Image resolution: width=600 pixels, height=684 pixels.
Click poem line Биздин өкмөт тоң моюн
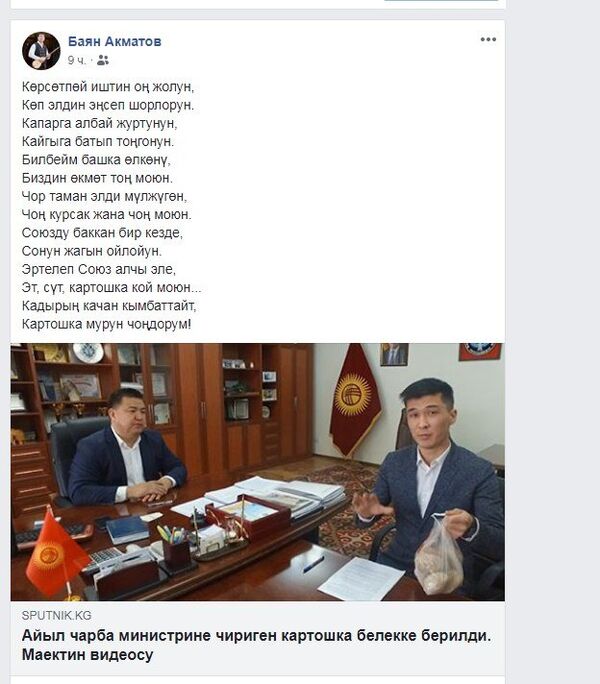(97, 178)
